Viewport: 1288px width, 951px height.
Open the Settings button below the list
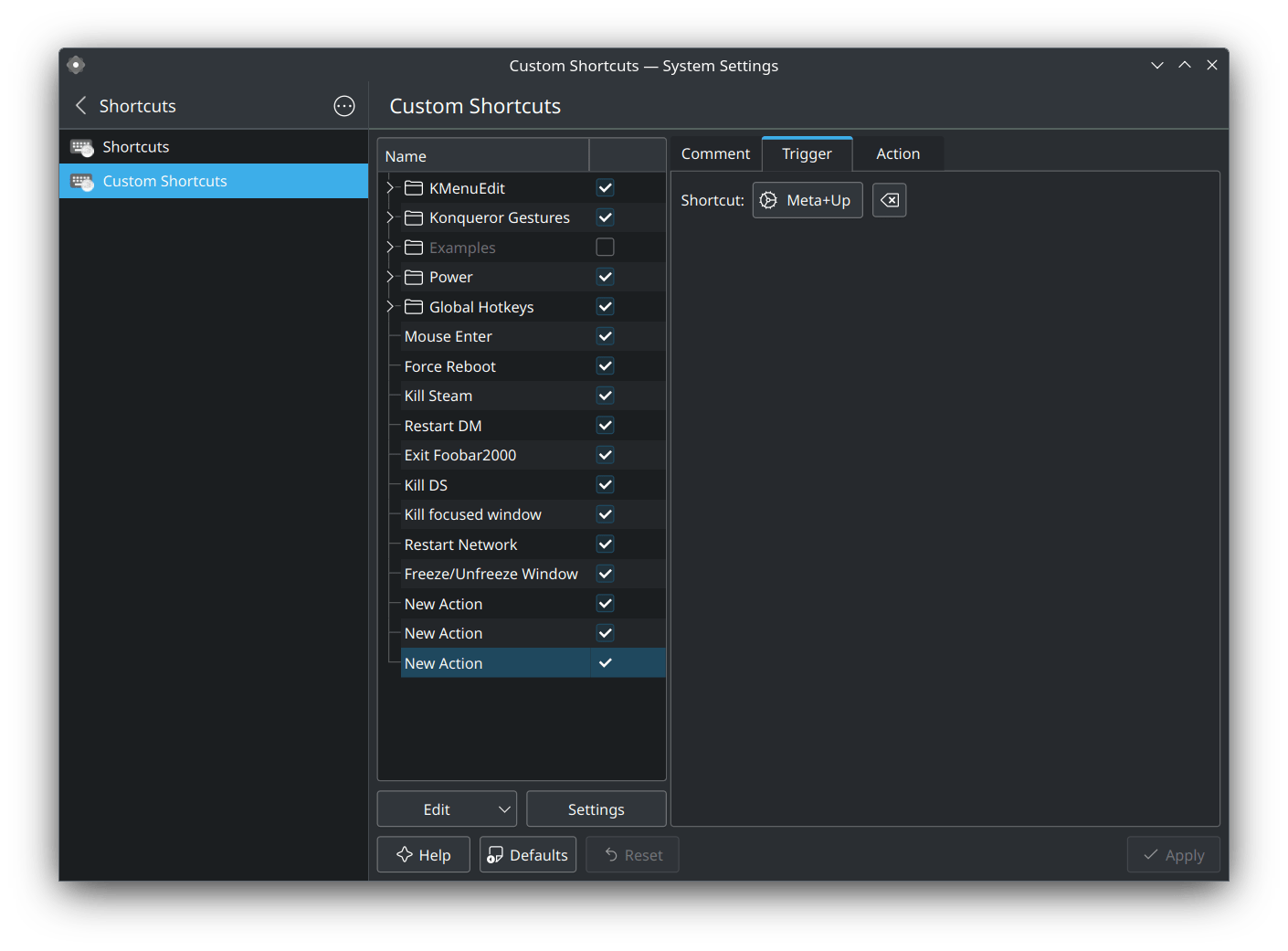(x=596, y=808)
